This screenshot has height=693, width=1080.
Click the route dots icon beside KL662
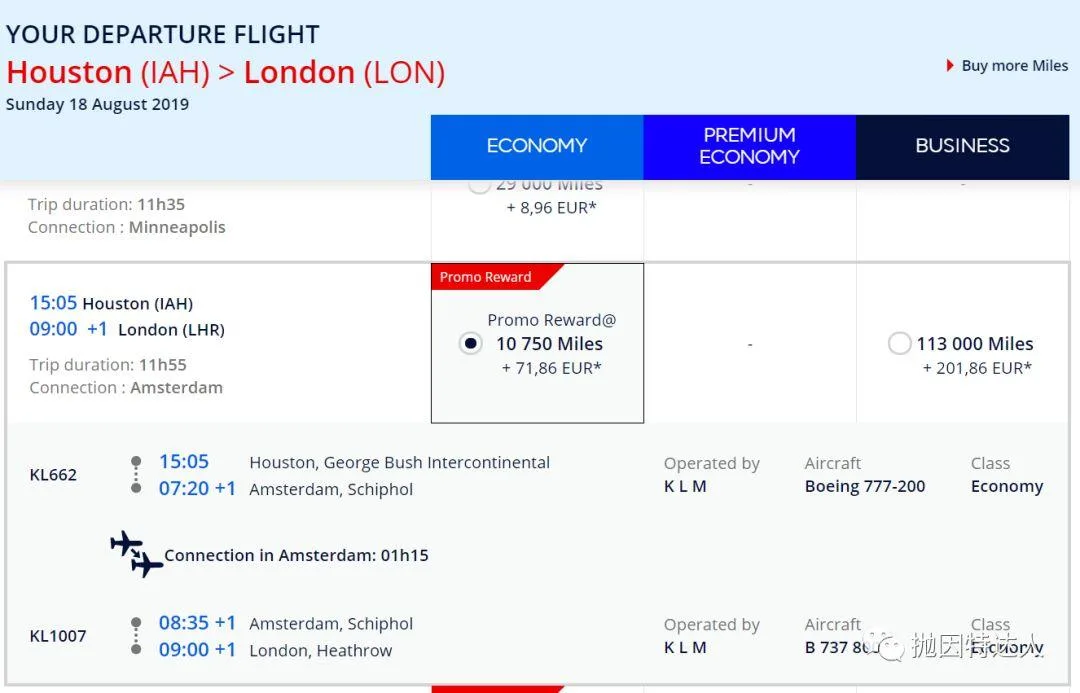coord(136,475)
